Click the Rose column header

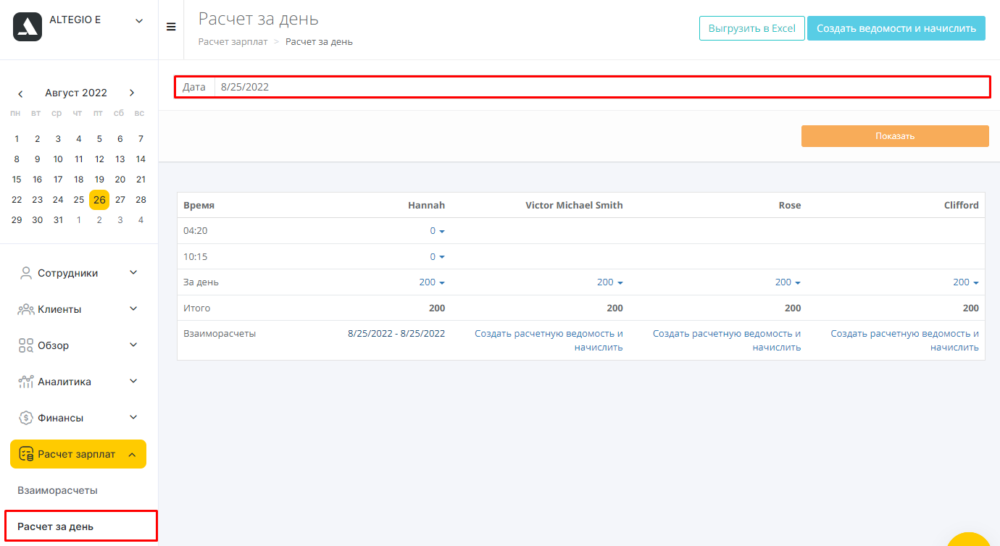click(x=790, y=205)
